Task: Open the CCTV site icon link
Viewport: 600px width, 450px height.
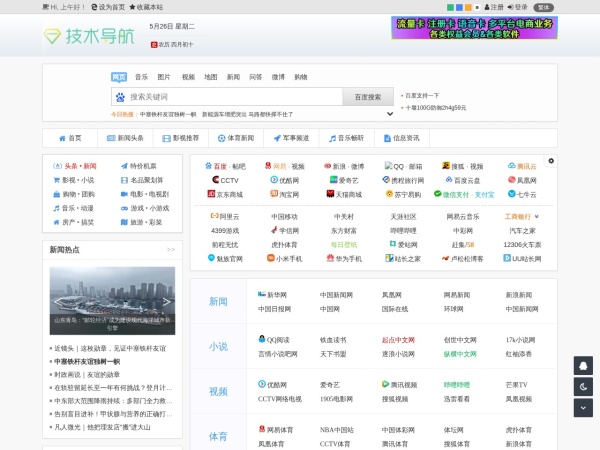Action: pos(225,180)
